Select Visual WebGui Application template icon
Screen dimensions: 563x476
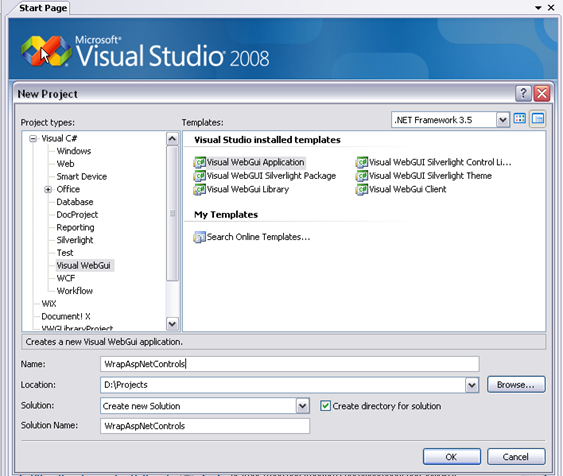[x=199, y=163]
